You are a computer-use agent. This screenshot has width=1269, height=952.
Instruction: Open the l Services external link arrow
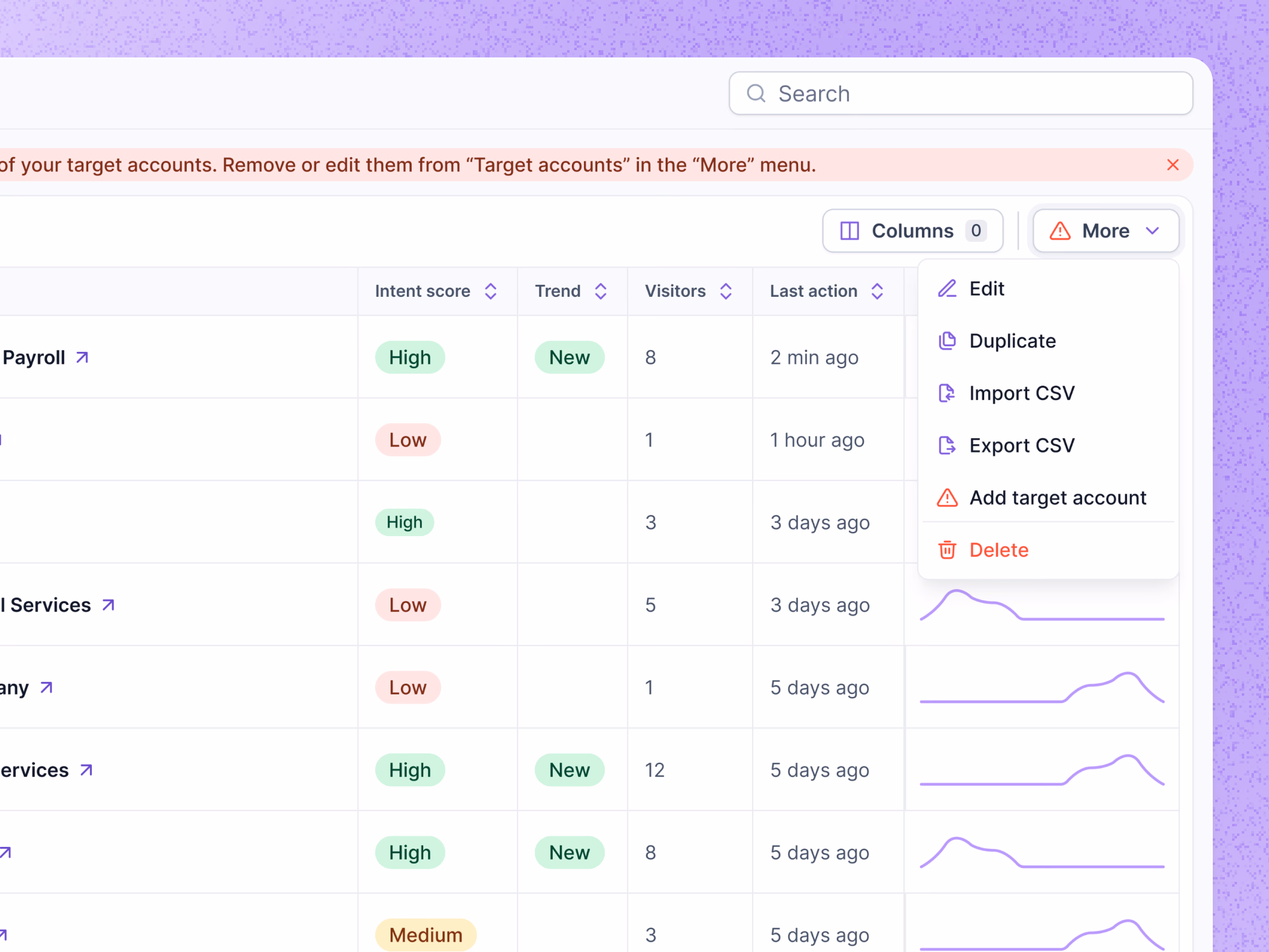[108, 605]
